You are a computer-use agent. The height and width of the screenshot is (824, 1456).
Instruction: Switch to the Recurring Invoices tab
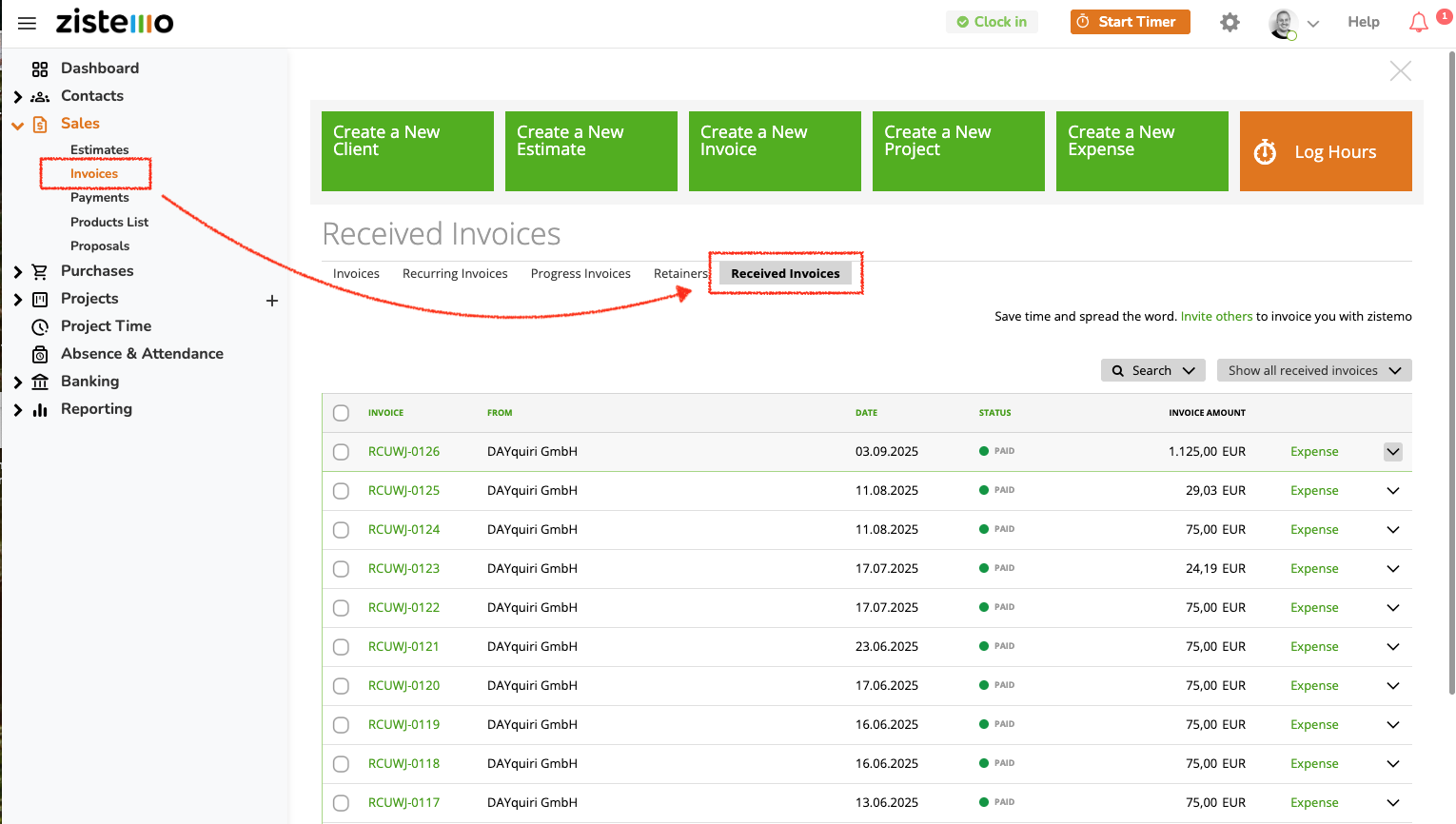point(455,274)
